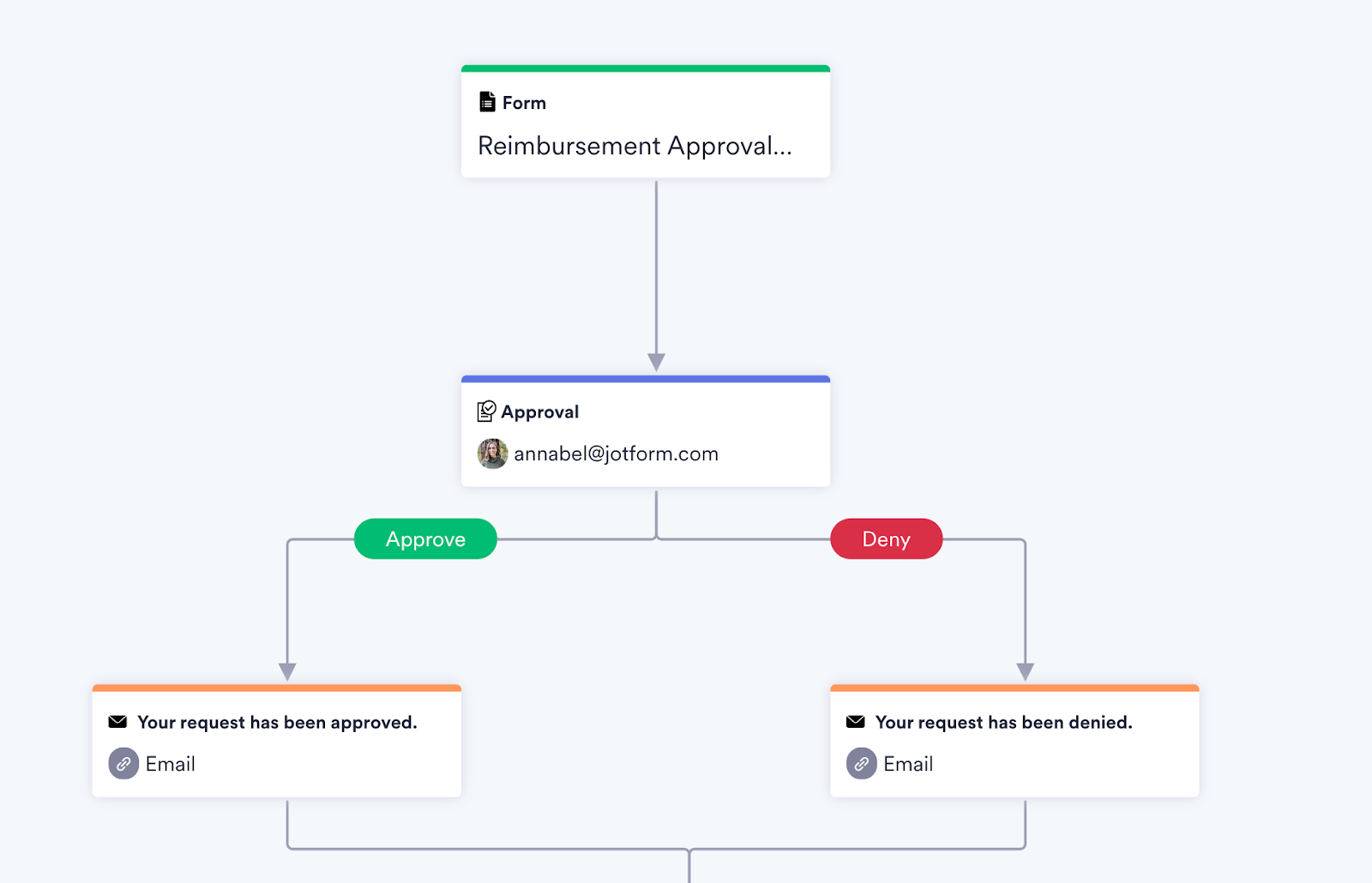Click the arrowhead above the approved email card
This screenshot has width=1372, height=883.
pos(287,671)
